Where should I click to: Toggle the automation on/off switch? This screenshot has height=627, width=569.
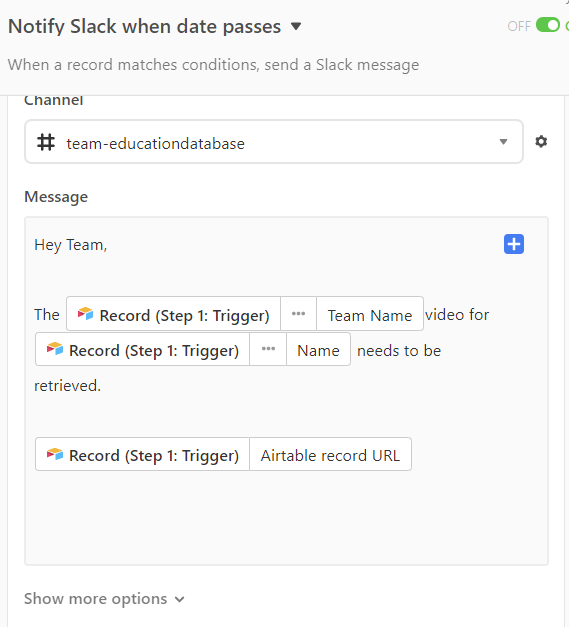tap(547, 25)
